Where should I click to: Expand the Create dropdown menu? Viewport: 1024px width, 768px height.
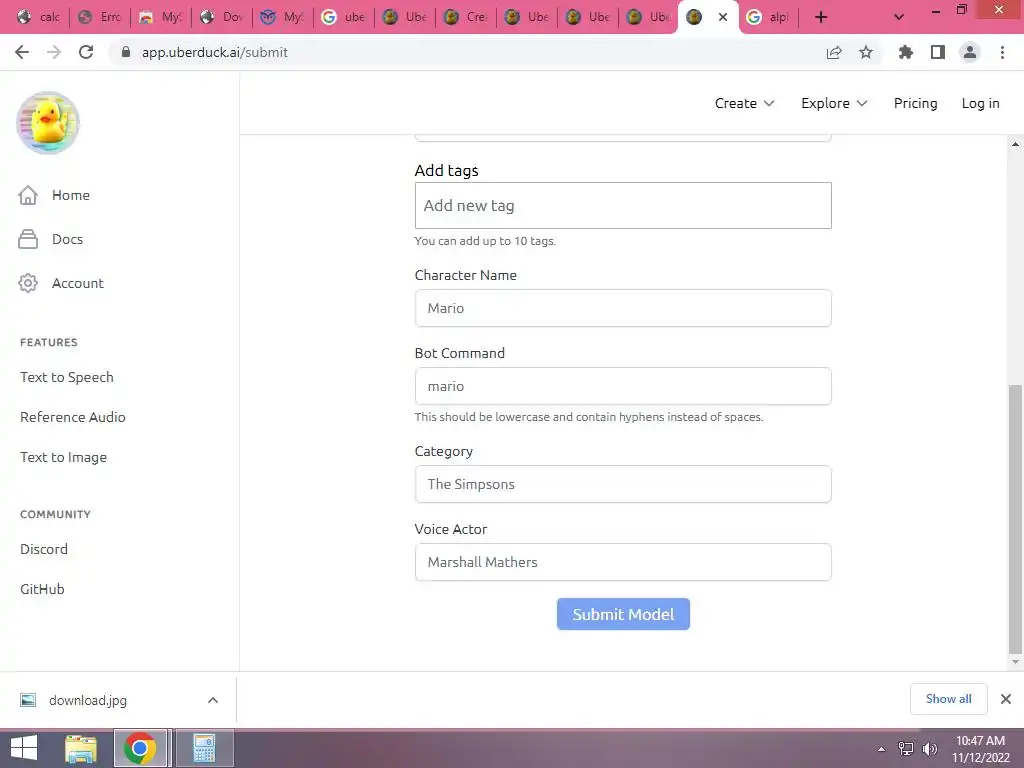coord(744,103)
